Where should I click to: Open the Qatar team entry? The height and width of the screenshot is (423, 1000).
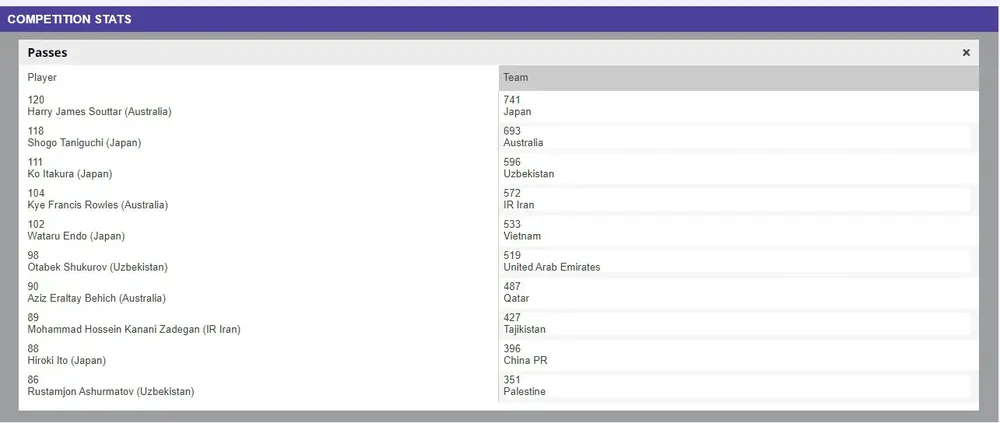coord(516,298)
